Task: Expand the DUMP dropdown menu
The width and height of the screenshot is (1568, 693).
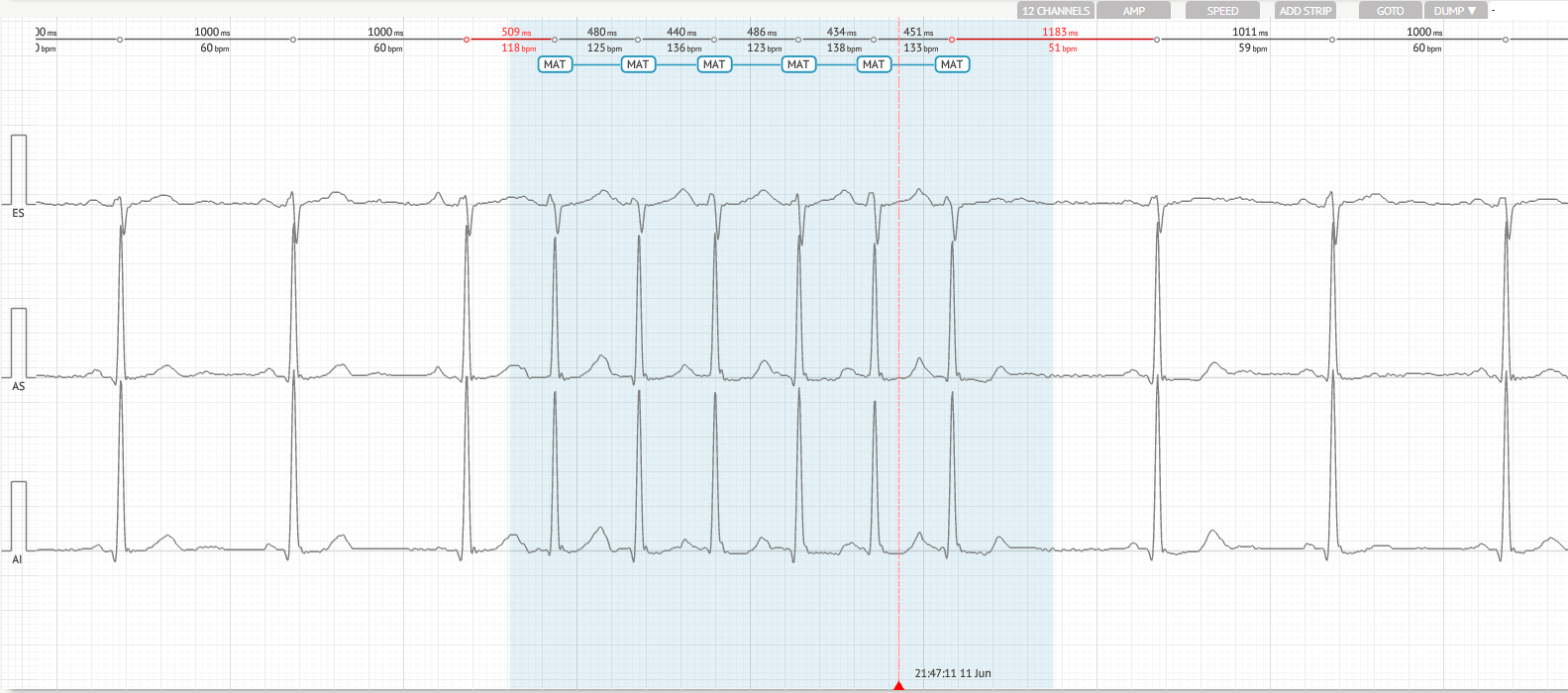Action: (x=1454, y=11)
